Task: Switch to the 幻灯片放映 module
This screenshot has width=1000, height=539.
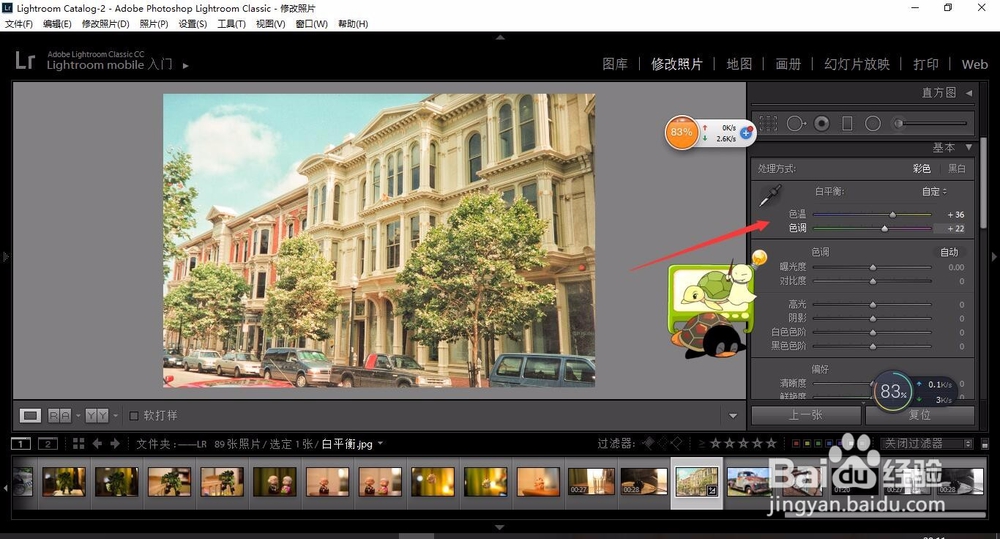Action: click(857, 64)
